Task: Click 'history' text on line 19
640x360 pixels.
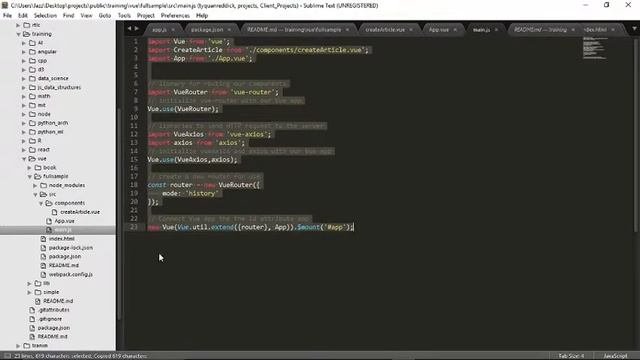Action: (202, 193)
